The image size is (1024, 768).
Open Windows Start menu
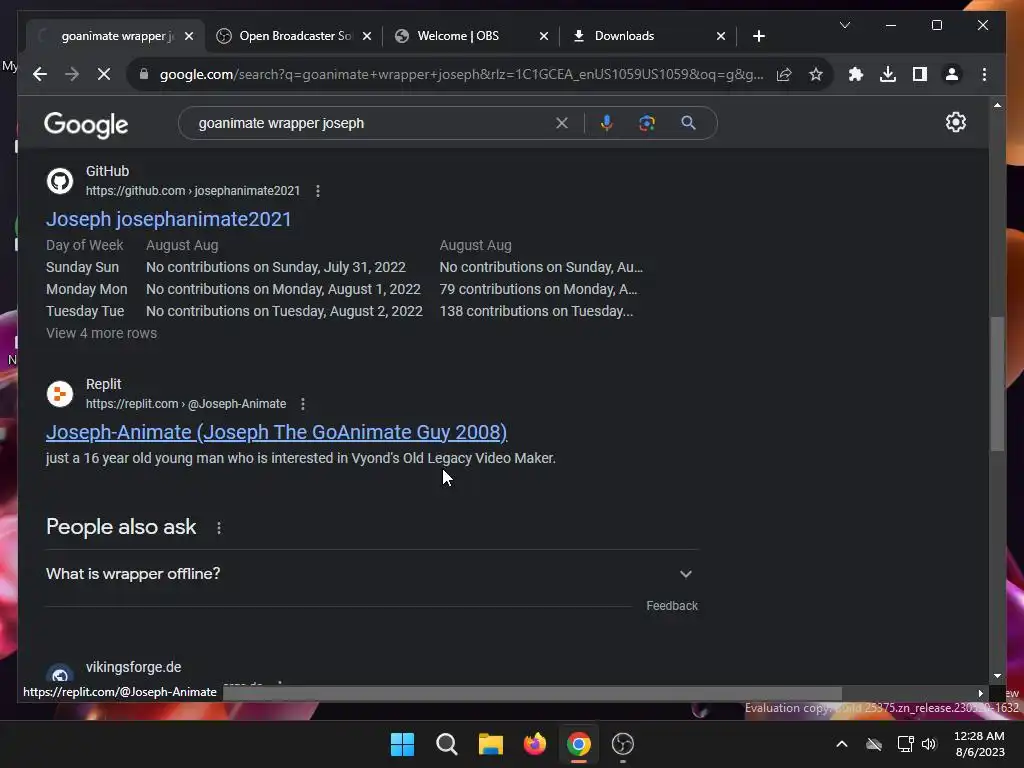(402, 744)
